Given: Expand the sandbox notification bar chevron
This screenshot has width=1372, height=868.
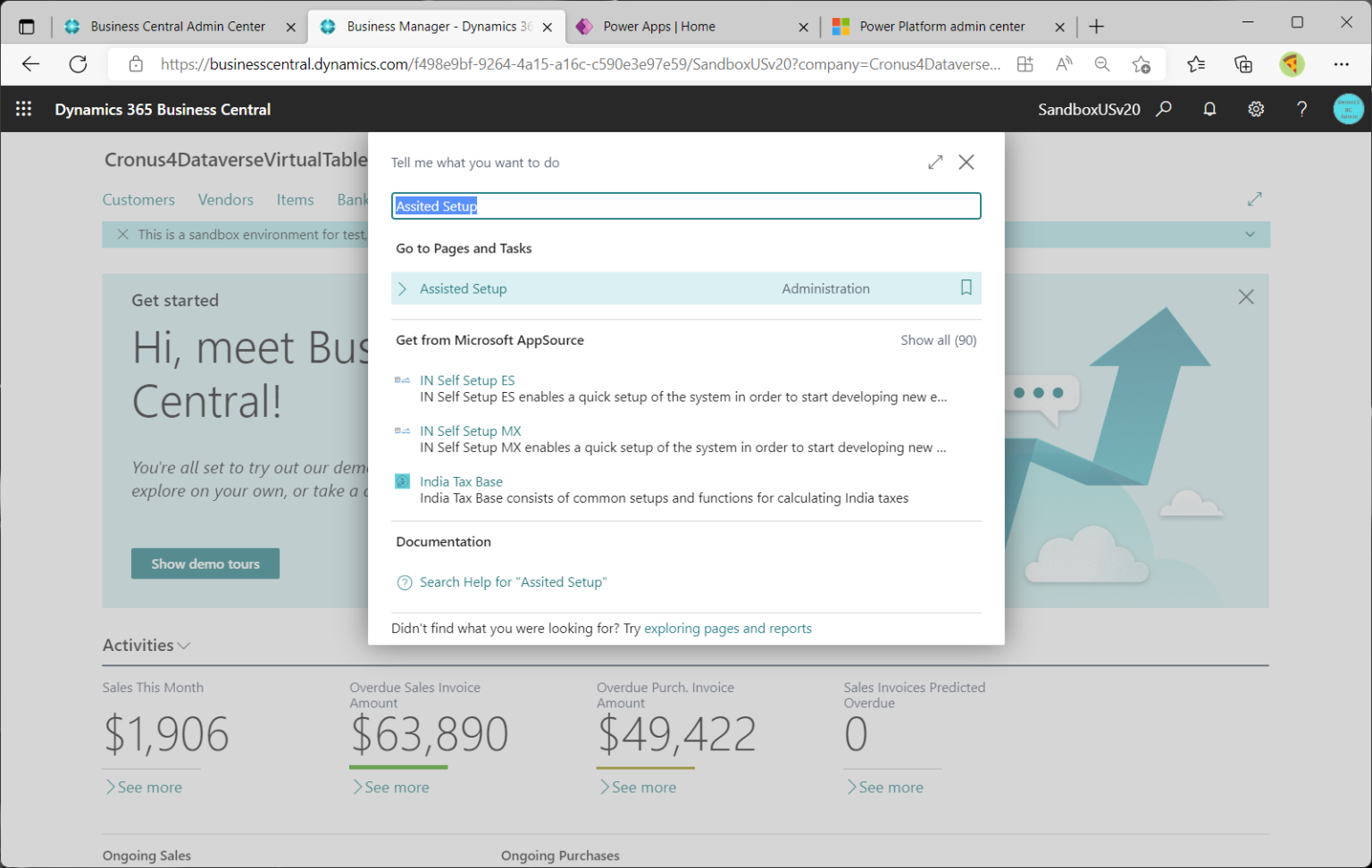Looking at the screenshot, I should coord(1250,235).
